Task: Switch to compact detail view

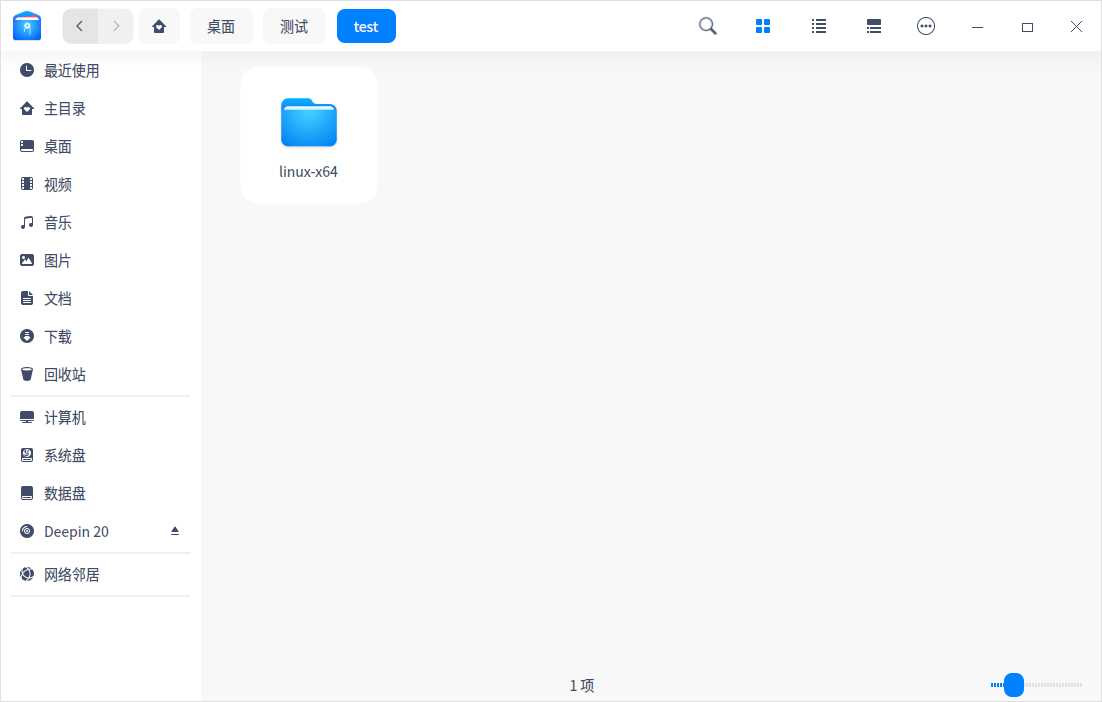Action: tap(874, 26)
